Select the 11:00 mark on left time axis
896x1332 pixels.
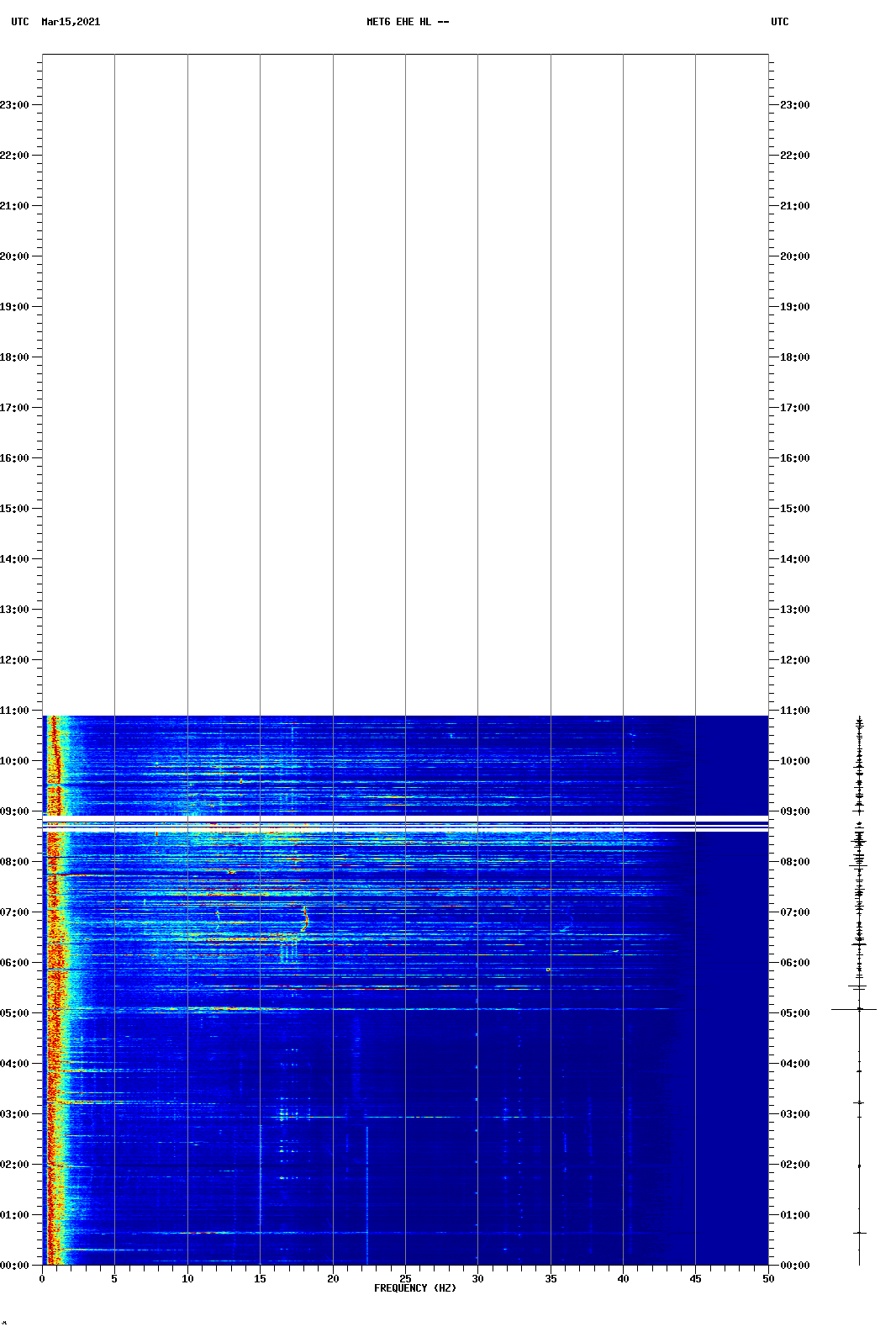[14, 711]
